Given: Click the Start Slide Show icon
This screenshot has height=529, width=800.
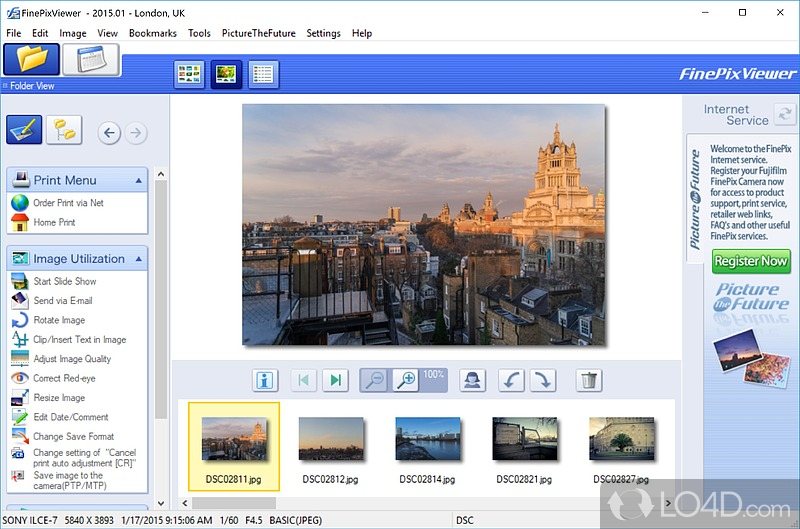Looking at the screenshot, I should click(20, 281).
